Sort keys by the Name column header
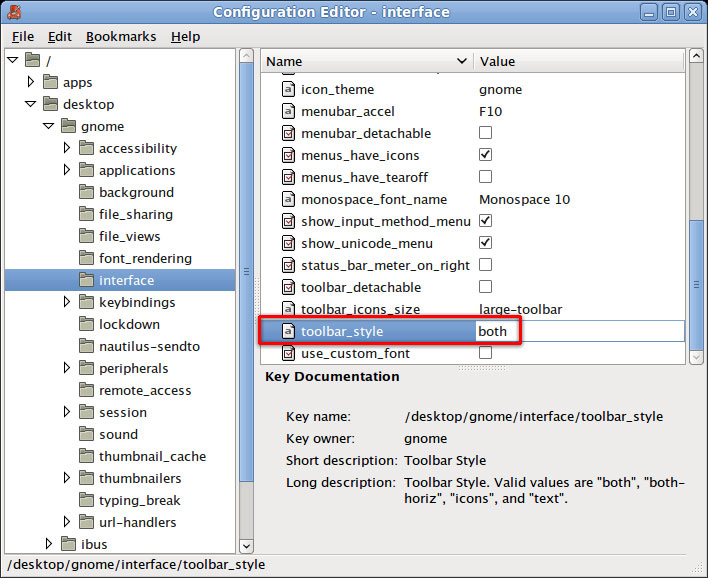Viewport: 708px width, 578px height. tap(367, 61)
